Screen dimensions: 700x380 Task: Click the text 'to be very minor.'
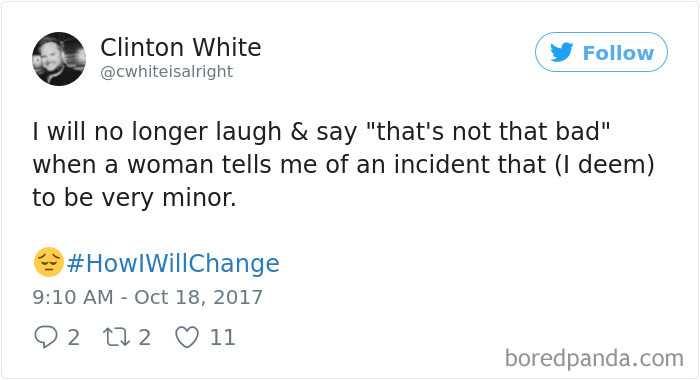[134, 197]
